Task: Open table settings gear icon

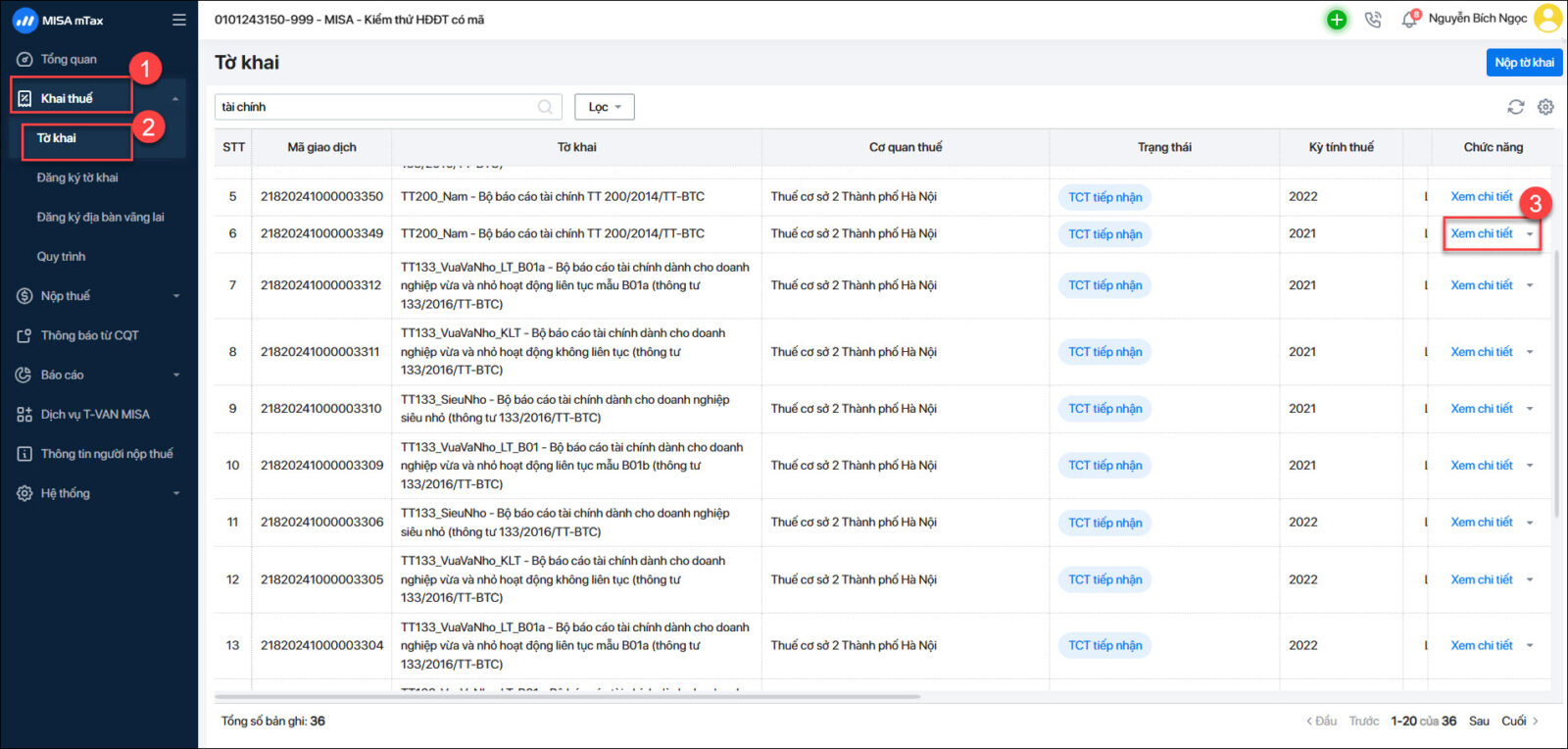Action: (1545, 107)
